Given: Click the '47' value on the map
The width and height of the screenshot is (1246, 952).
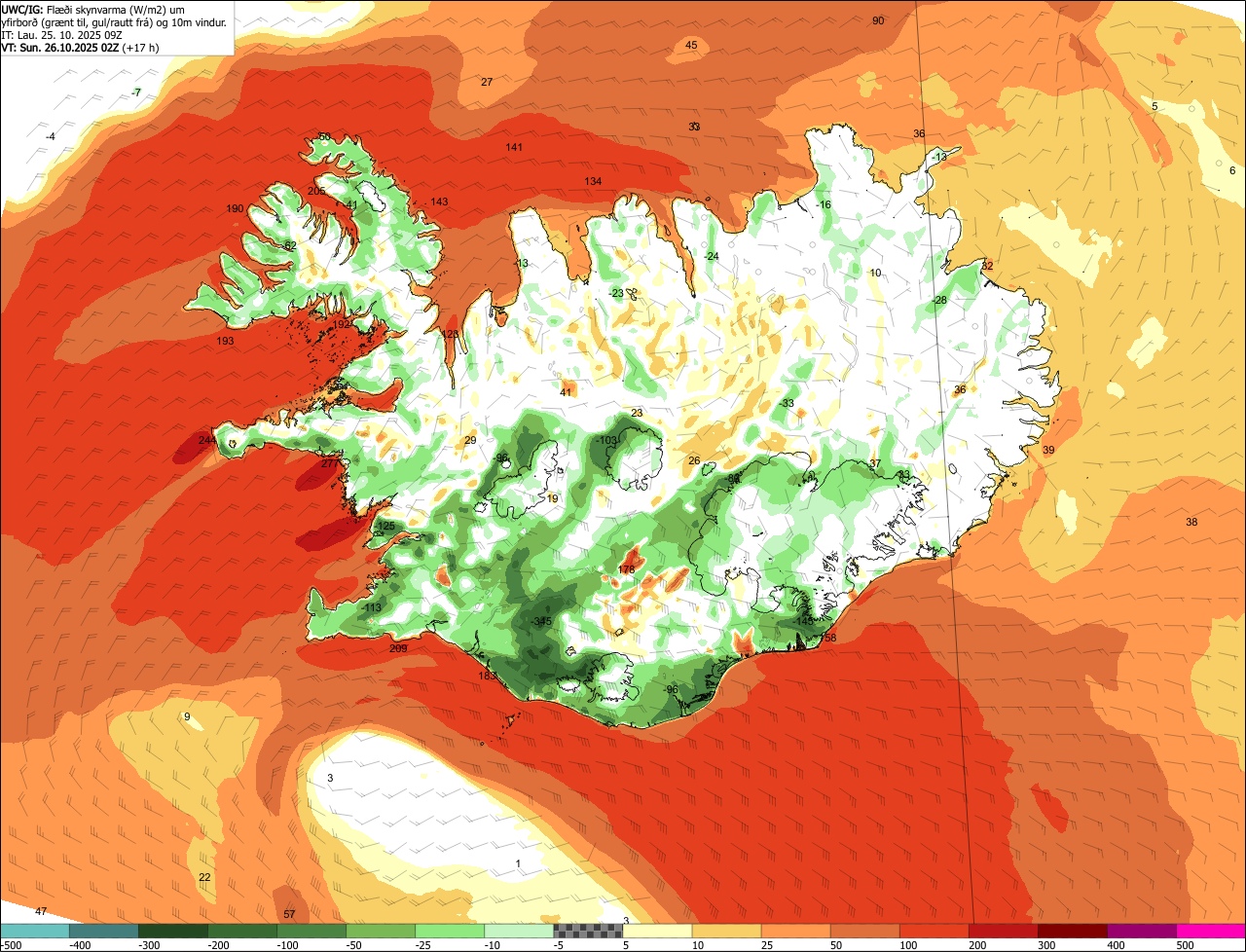Looking at the screenshot, I should 40,911.
